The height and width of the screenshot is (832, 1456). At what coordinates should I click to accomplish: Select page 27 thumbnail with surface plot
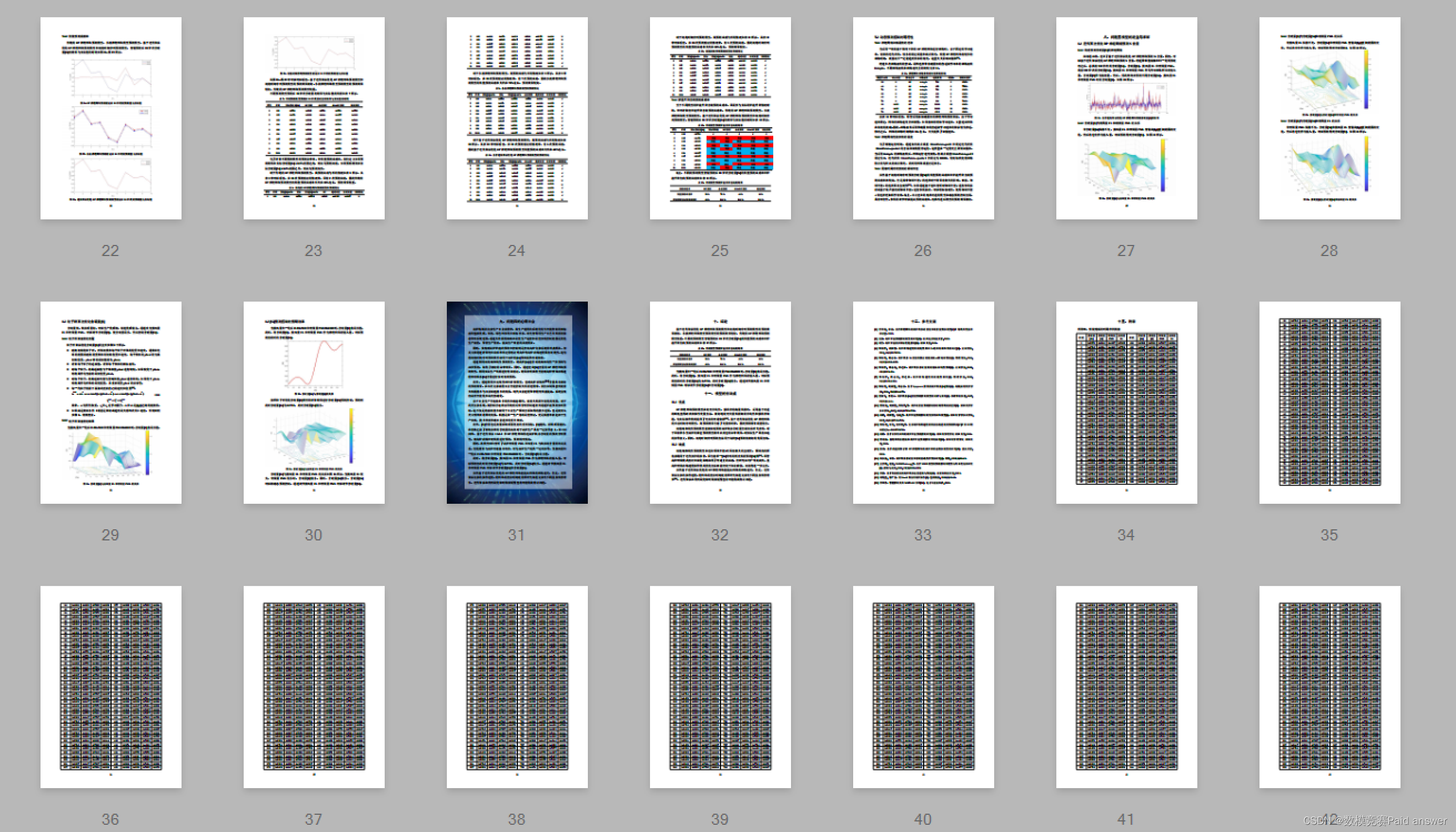(x=1127, y=118)
